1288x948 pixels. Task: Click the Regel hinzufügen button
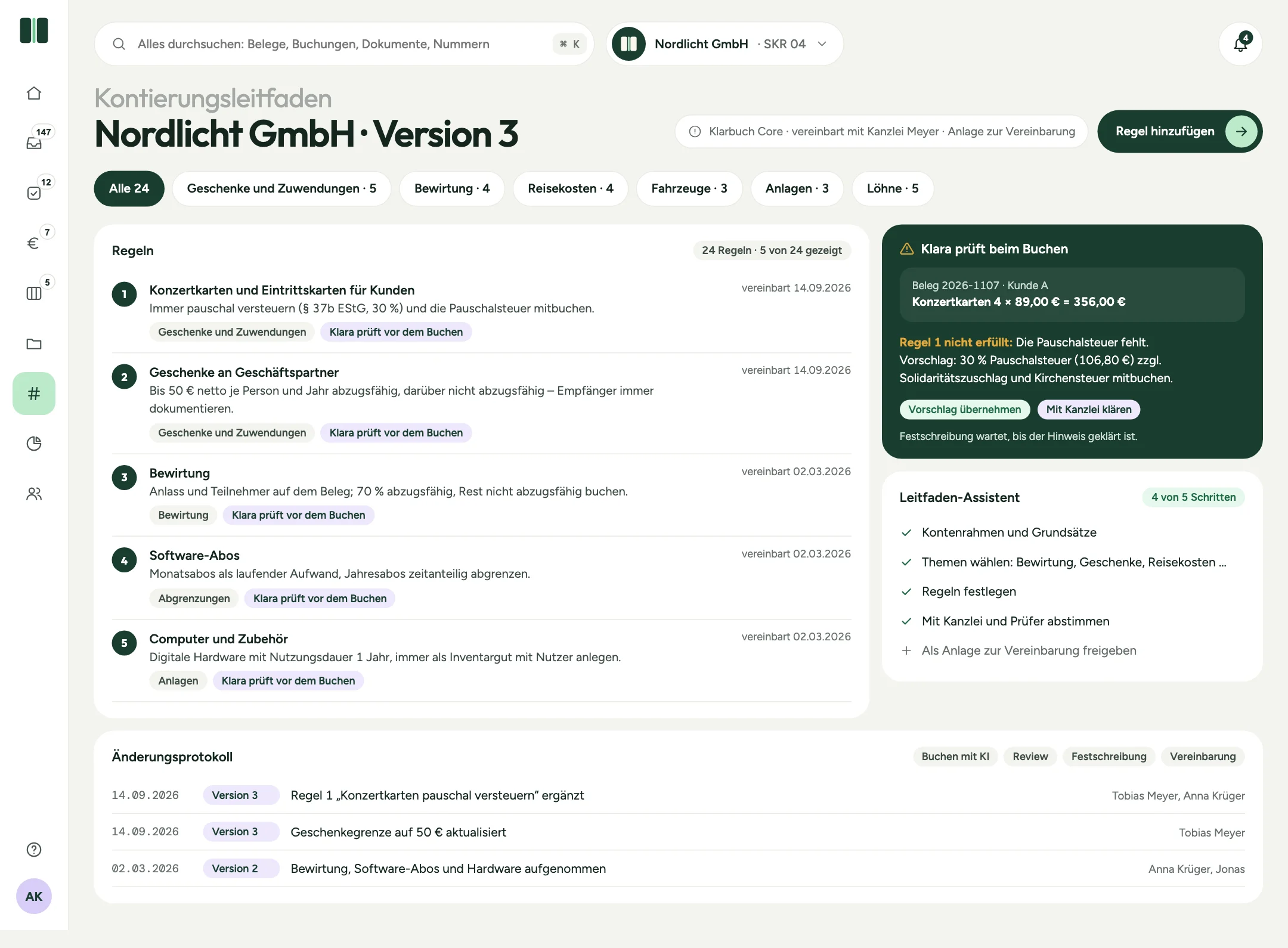pyautogui.click(x=1180, y=131)
